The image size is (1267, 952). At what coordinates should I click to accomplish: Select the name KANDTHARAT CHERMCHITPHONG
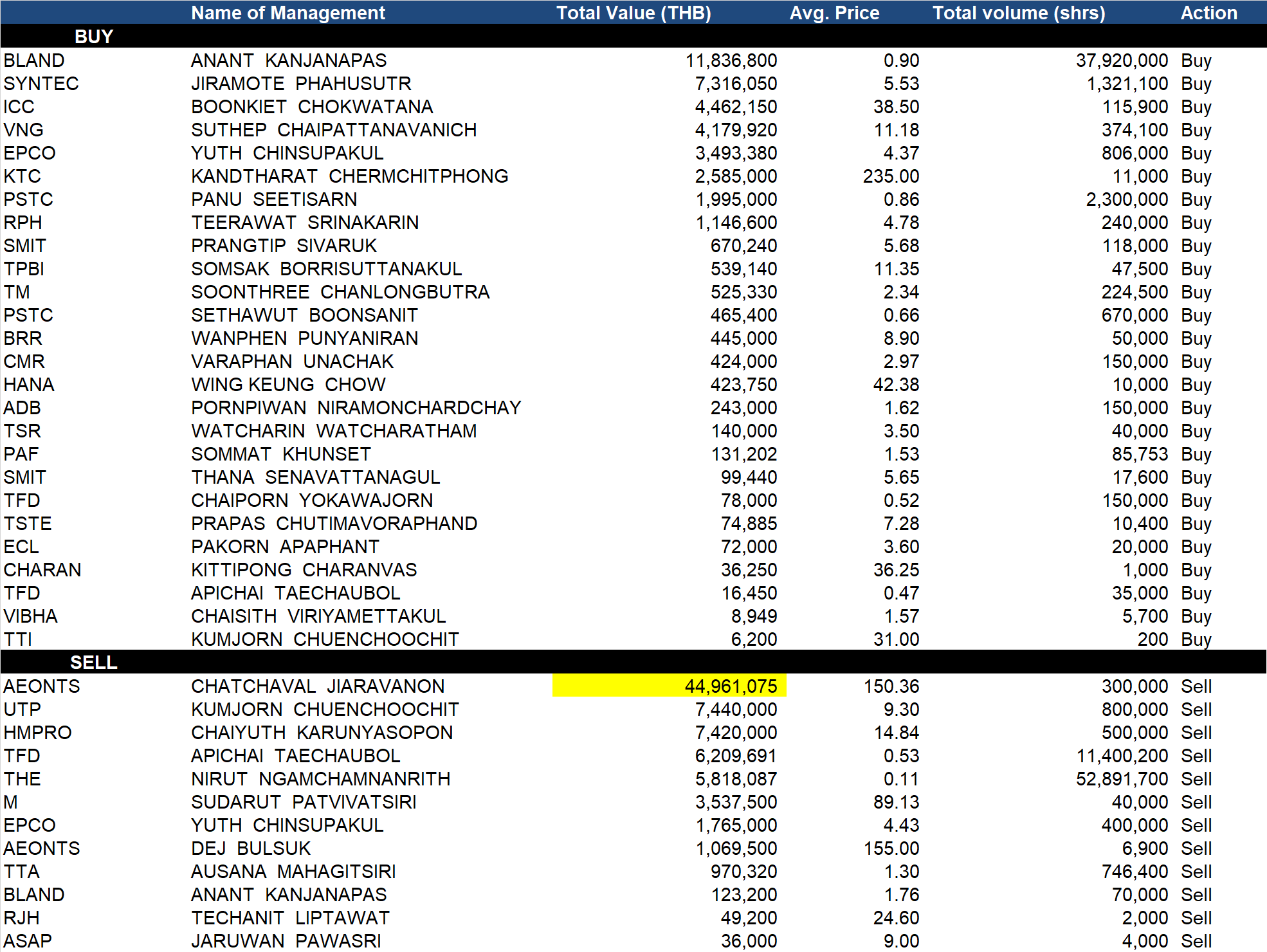[x=350, y=176]
